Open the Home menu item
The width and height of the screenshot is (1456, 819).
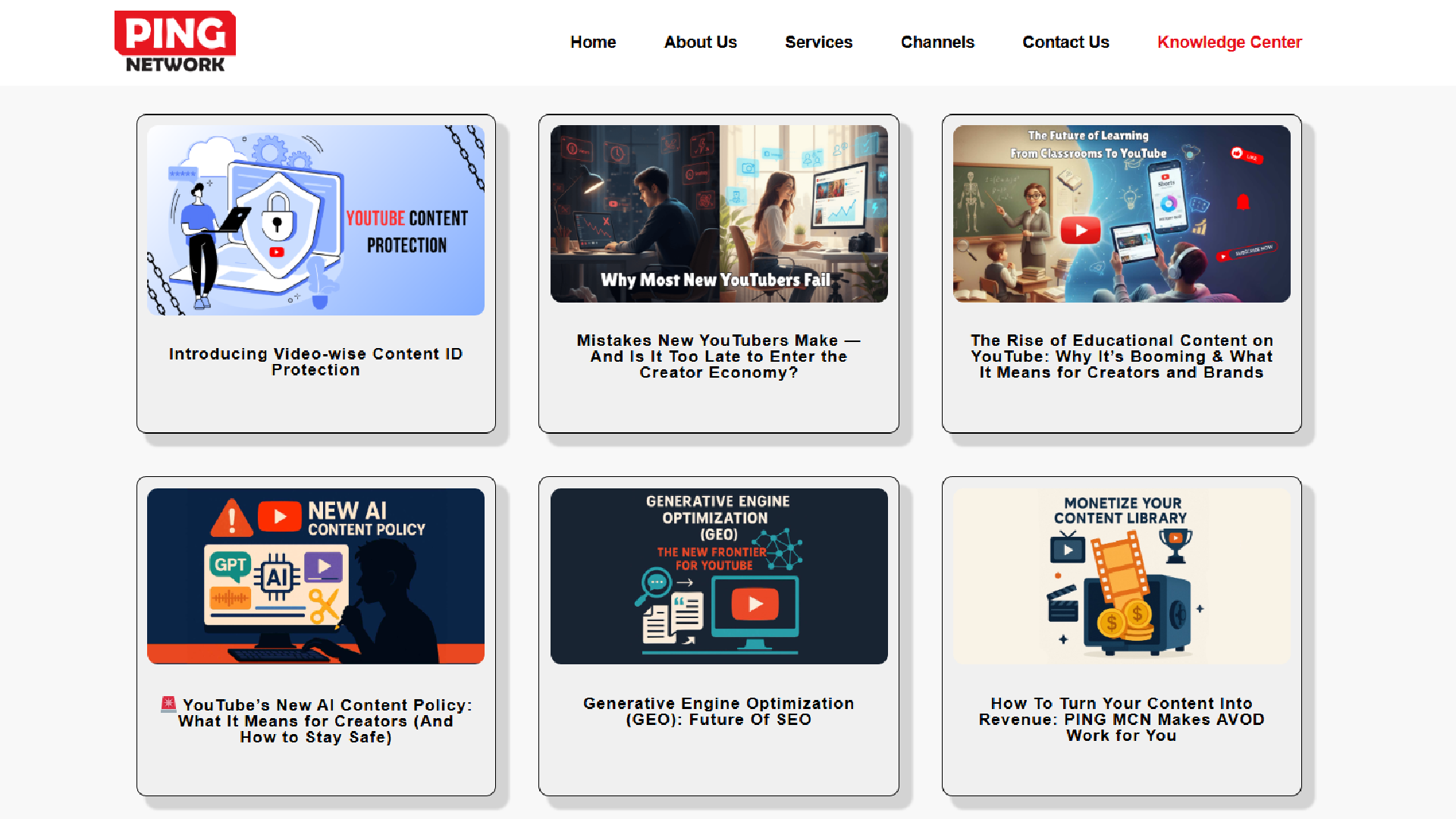point(593,42)
